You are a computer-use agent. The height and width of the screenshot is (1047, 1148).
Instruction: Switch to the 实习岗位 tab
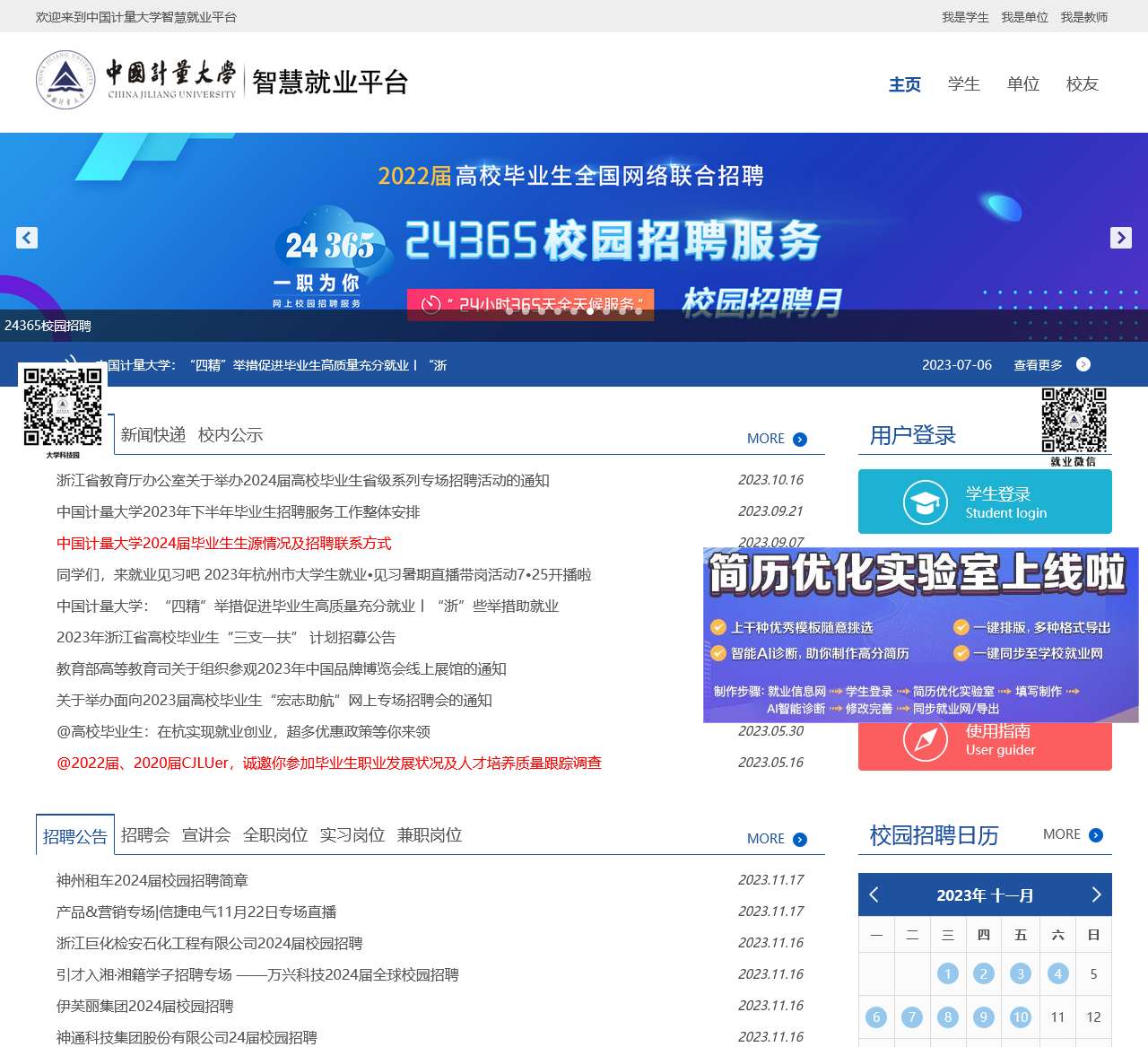pyautogui.click(x=351, y=834)
